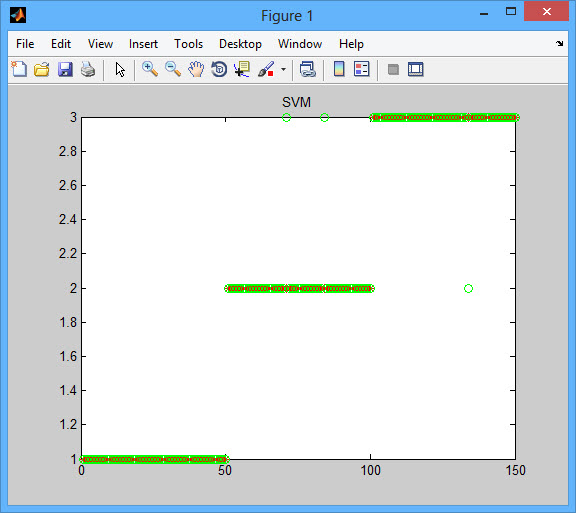Save the figure with floppy icon

click(65, 69)
